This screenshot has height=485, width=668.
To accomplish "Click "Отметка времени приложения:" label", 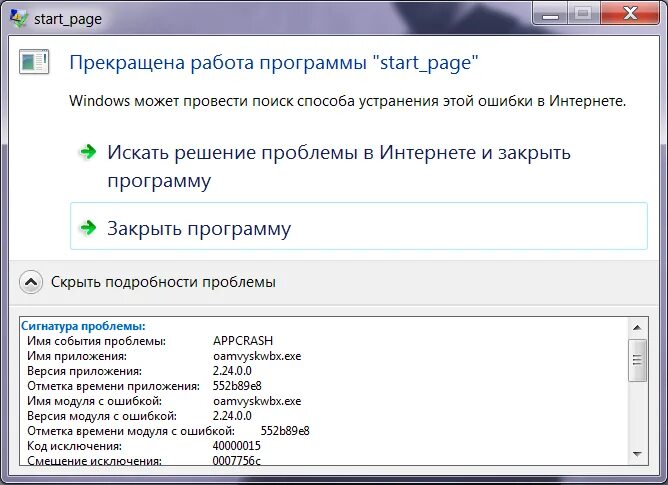I will (113, 386).
